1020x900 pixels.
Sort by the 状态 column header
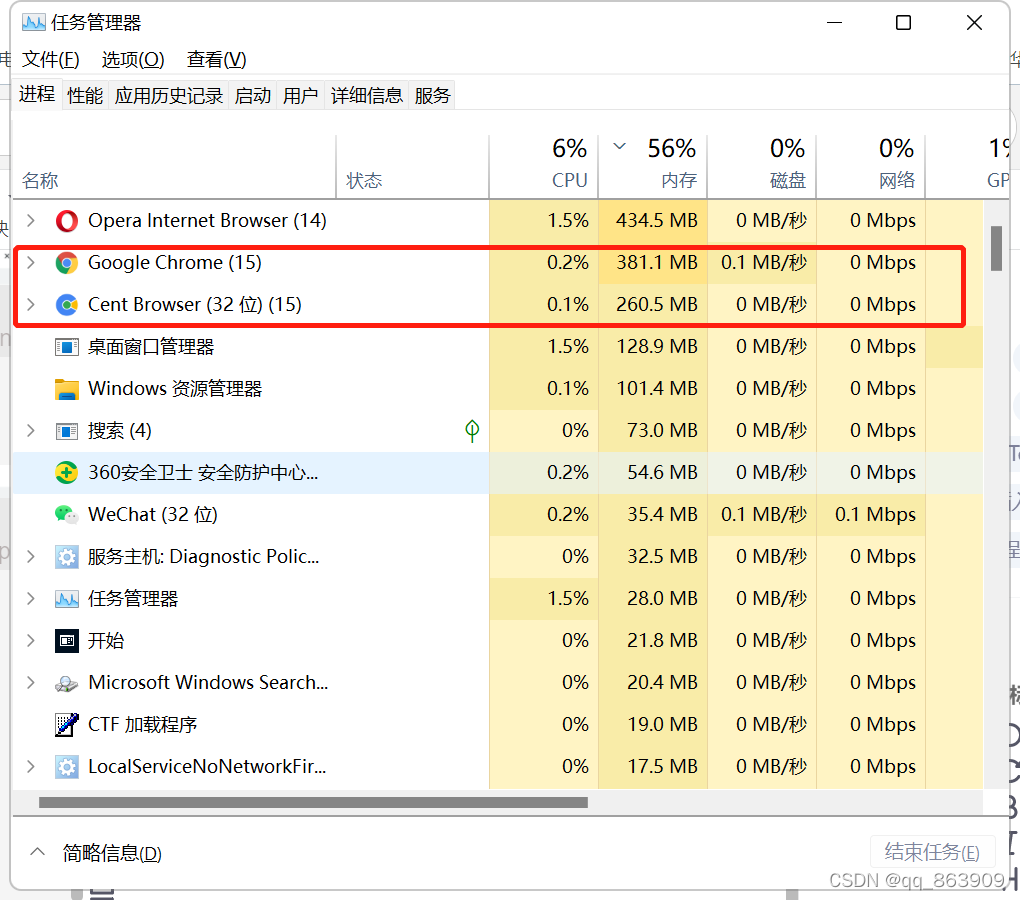click(412, 166)
